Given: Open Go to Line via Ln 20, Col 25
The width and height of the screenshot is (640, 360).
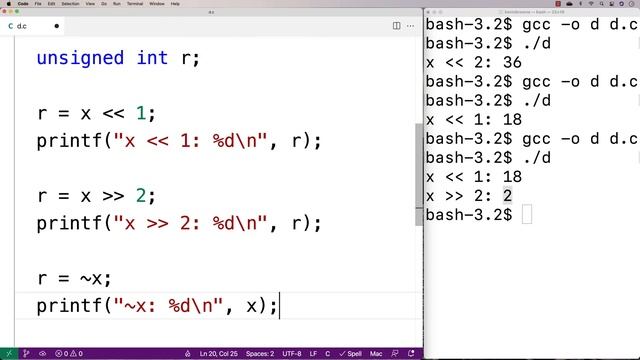Looking at the screenshot, I should coord(218,353).
